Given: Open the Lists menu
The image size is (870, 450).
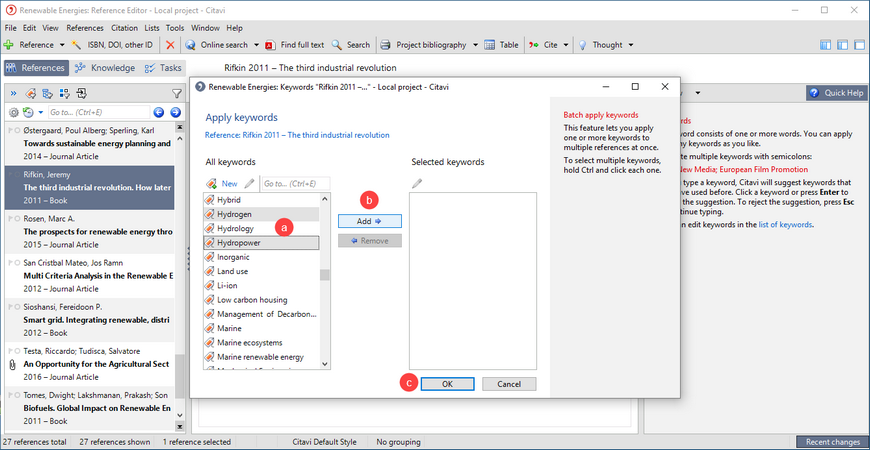Looking at the screenshot, I should [152, 28].
